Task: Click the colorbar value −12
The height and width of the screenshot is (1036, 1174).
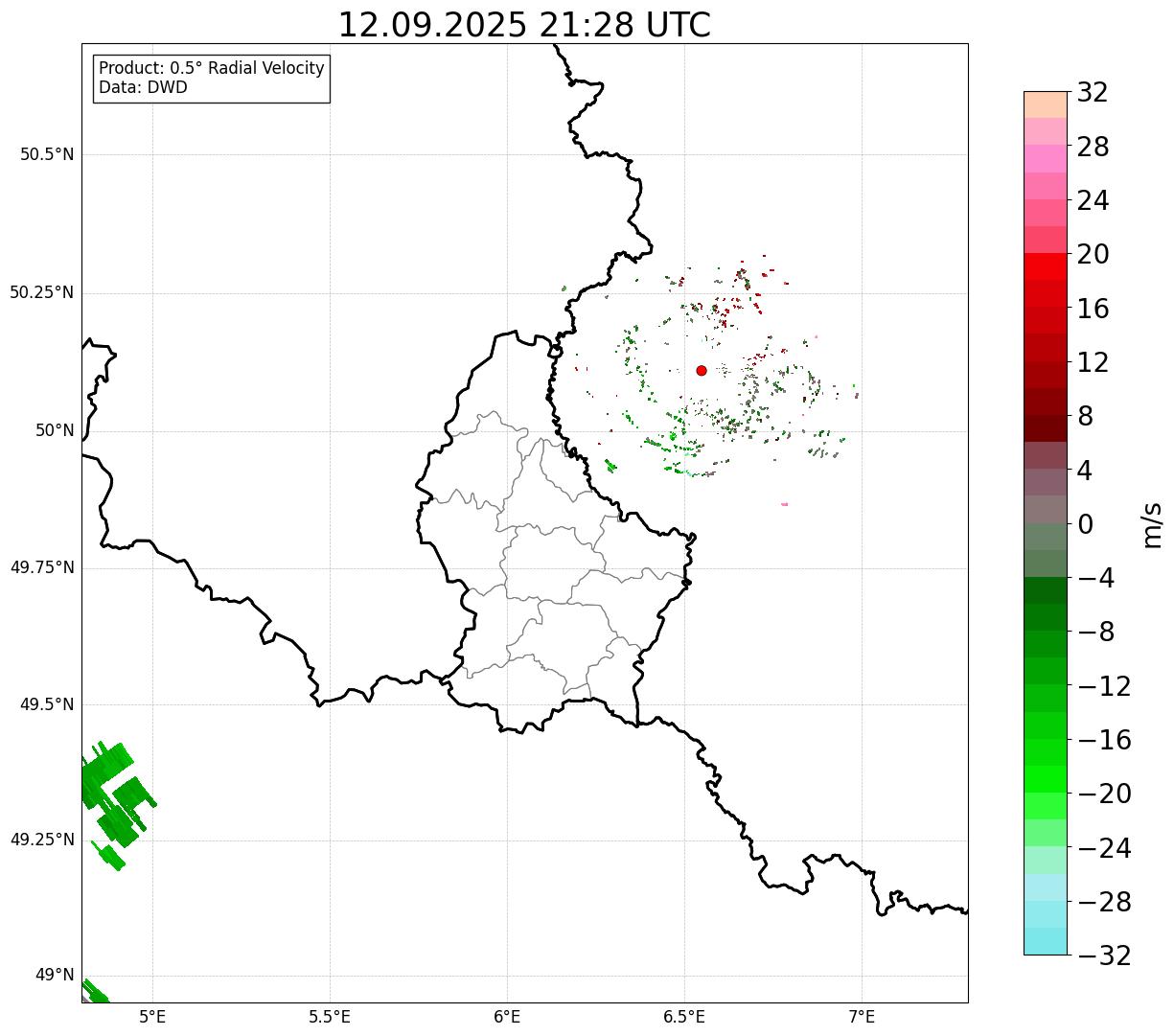Action: [x=1104, y=686]
